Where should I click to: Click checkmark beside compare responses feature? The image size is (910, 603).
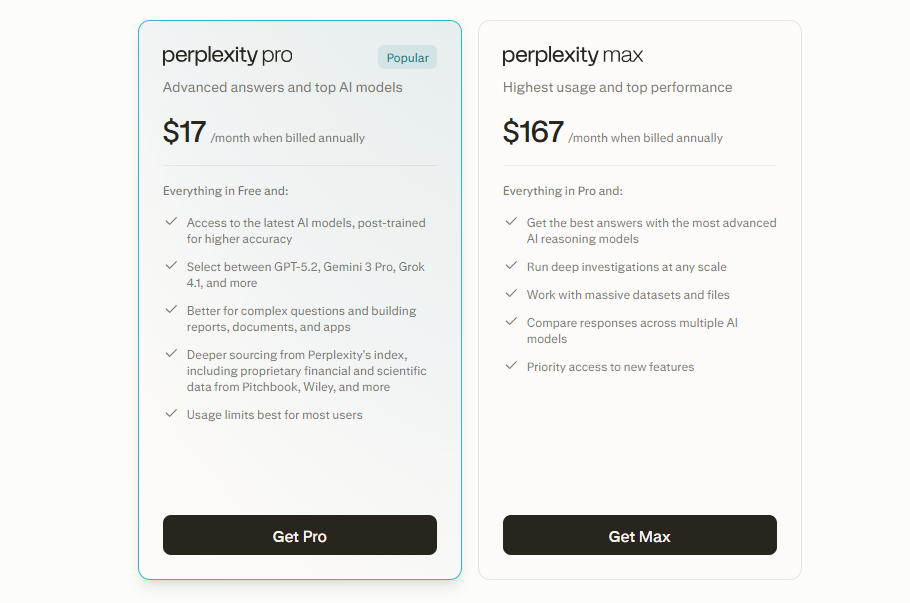click(x=511, y=322)
